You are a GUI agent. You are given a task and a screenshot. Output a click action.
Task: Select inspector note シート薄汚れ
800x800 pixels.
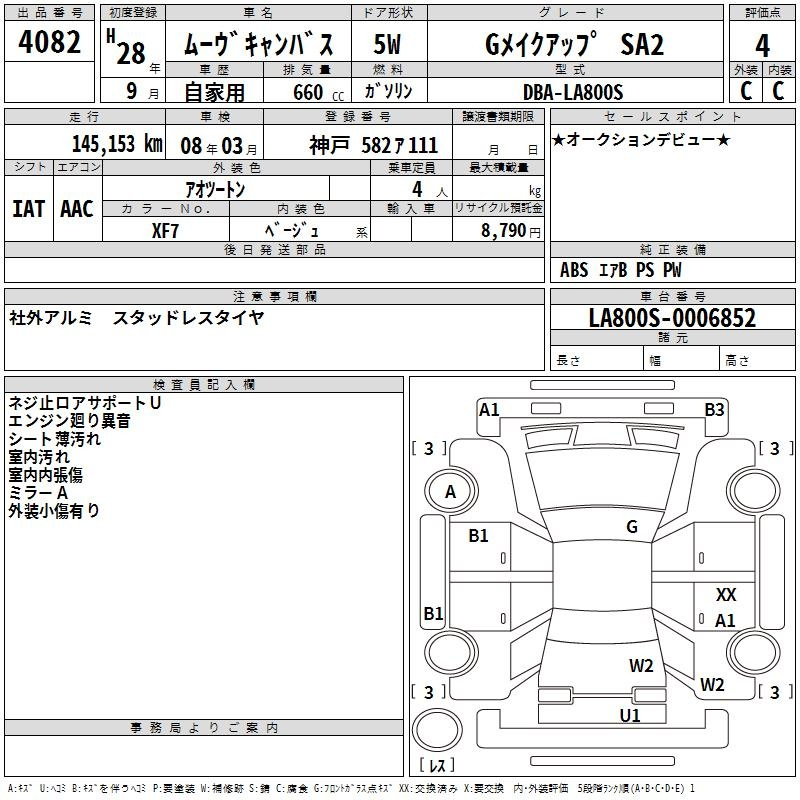point(55,439)
